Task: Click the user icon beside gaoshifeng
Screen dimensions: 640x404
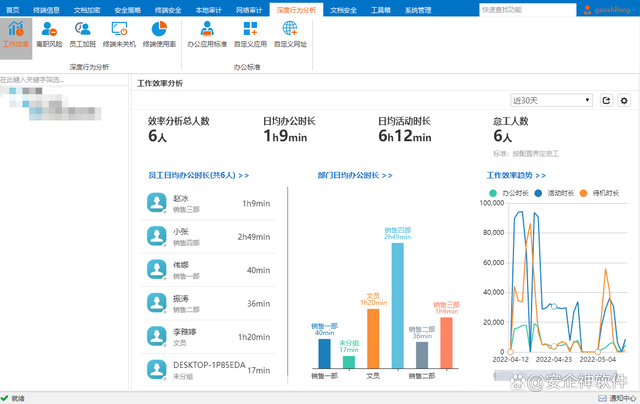Action: pos(587,10)
